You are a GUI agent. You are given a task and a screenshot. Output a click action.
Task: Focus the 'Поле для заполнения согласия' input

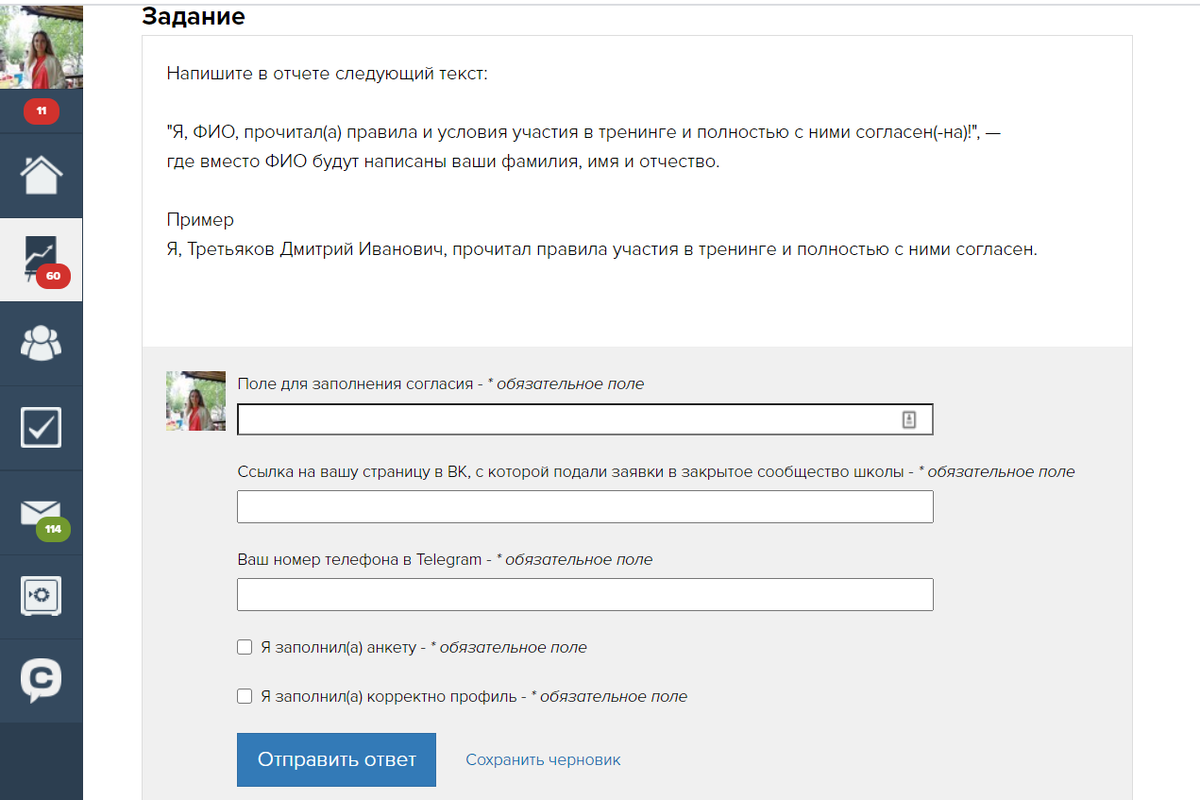(565, 420)
